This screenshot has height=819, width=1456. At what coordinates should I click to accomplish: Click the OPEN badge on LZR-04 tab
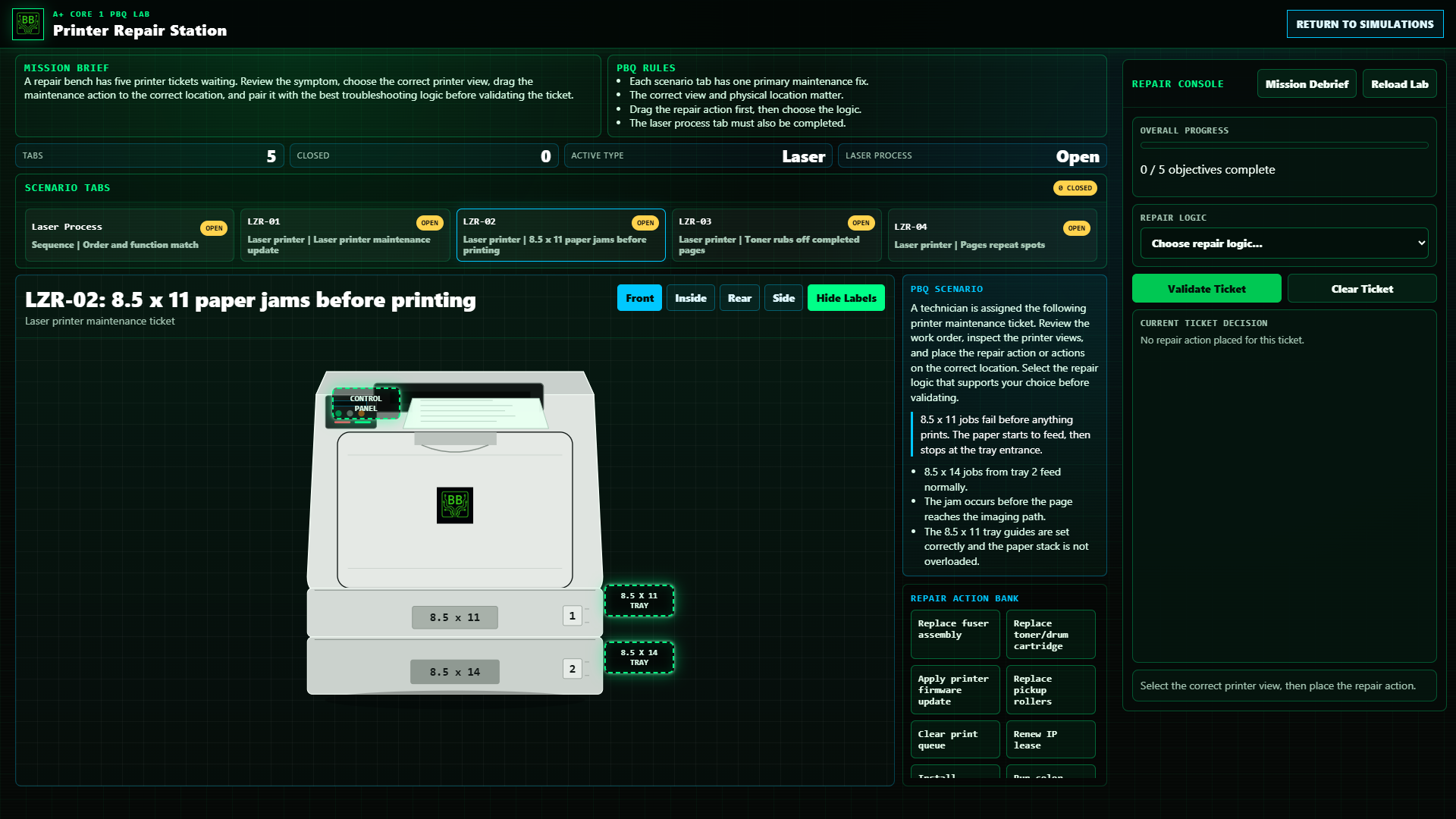1076,228
